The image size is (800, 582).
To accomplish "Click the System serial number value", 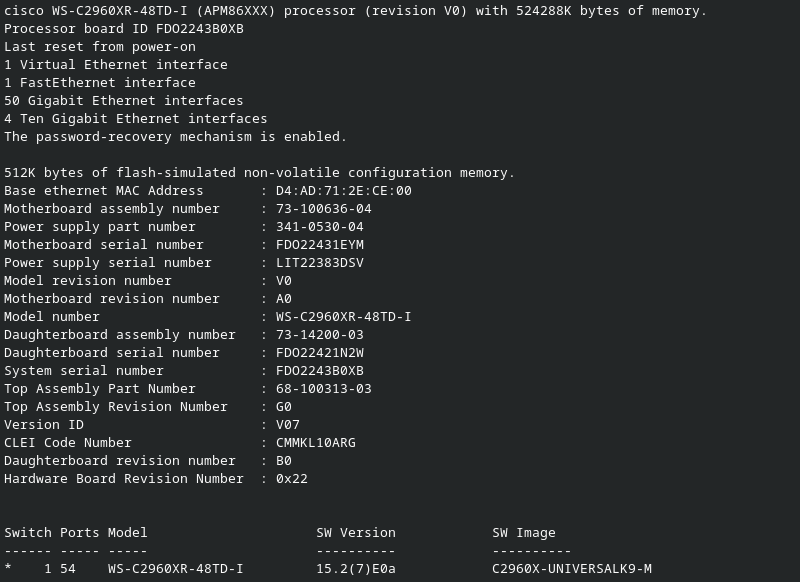I will coord(319,371).
